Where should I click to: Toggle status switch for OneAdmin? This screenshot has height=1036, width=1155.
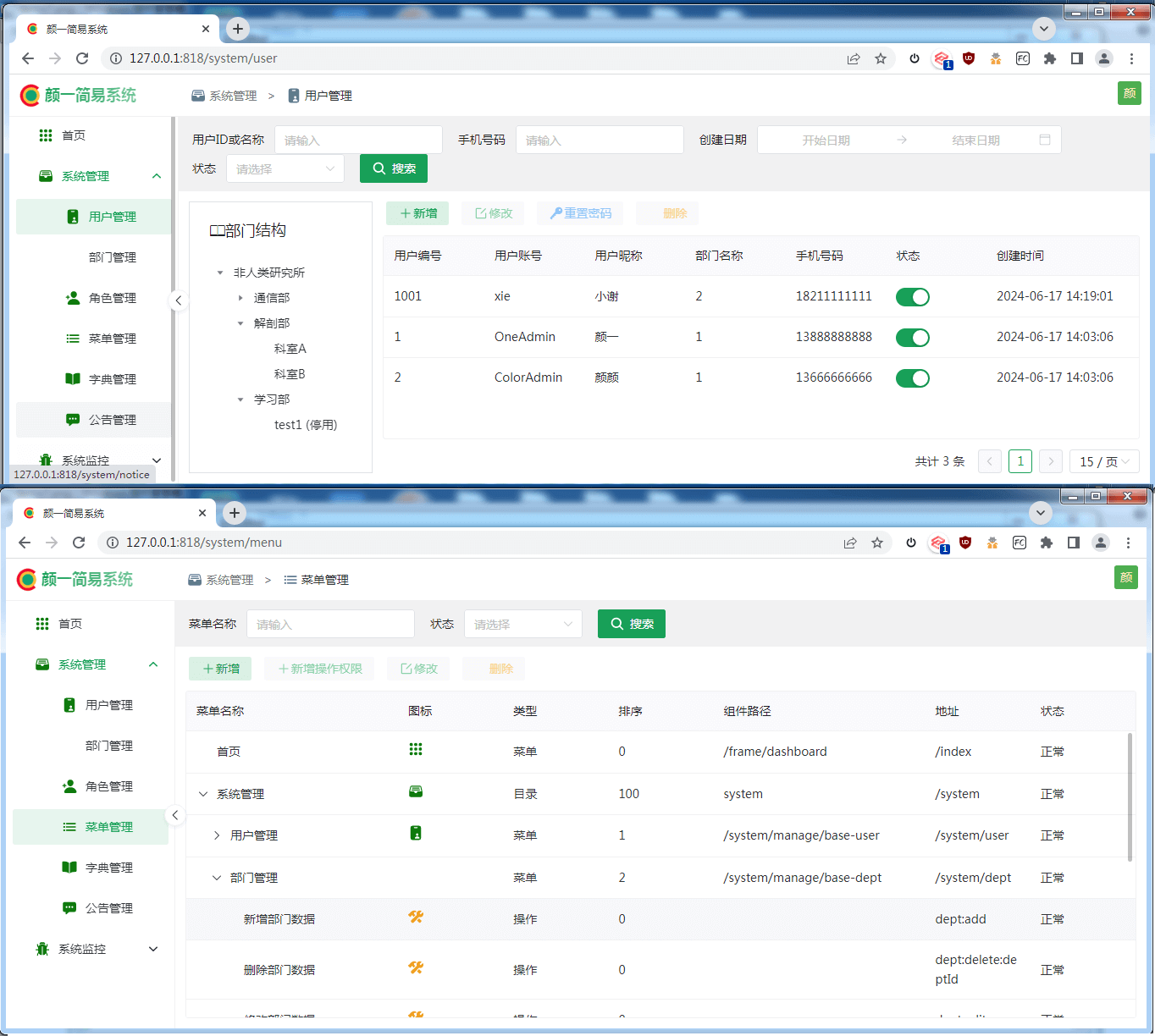pyautogui.click(x=913, y=338)
